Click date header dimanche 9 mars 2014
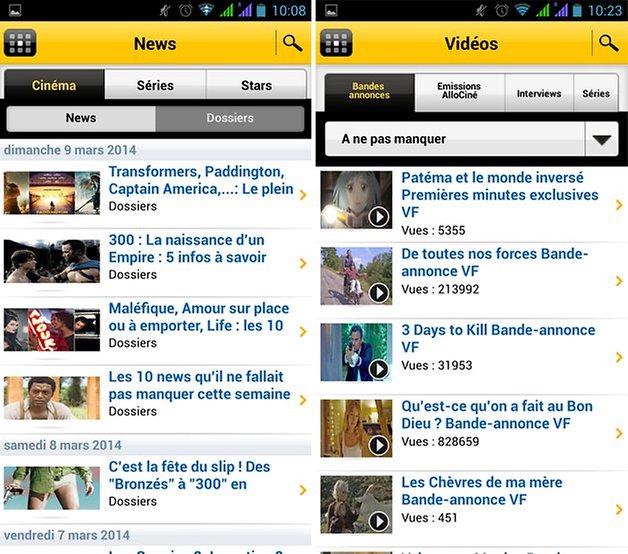Viewport: 628px width, 554px height. click(x=70, y=150)
